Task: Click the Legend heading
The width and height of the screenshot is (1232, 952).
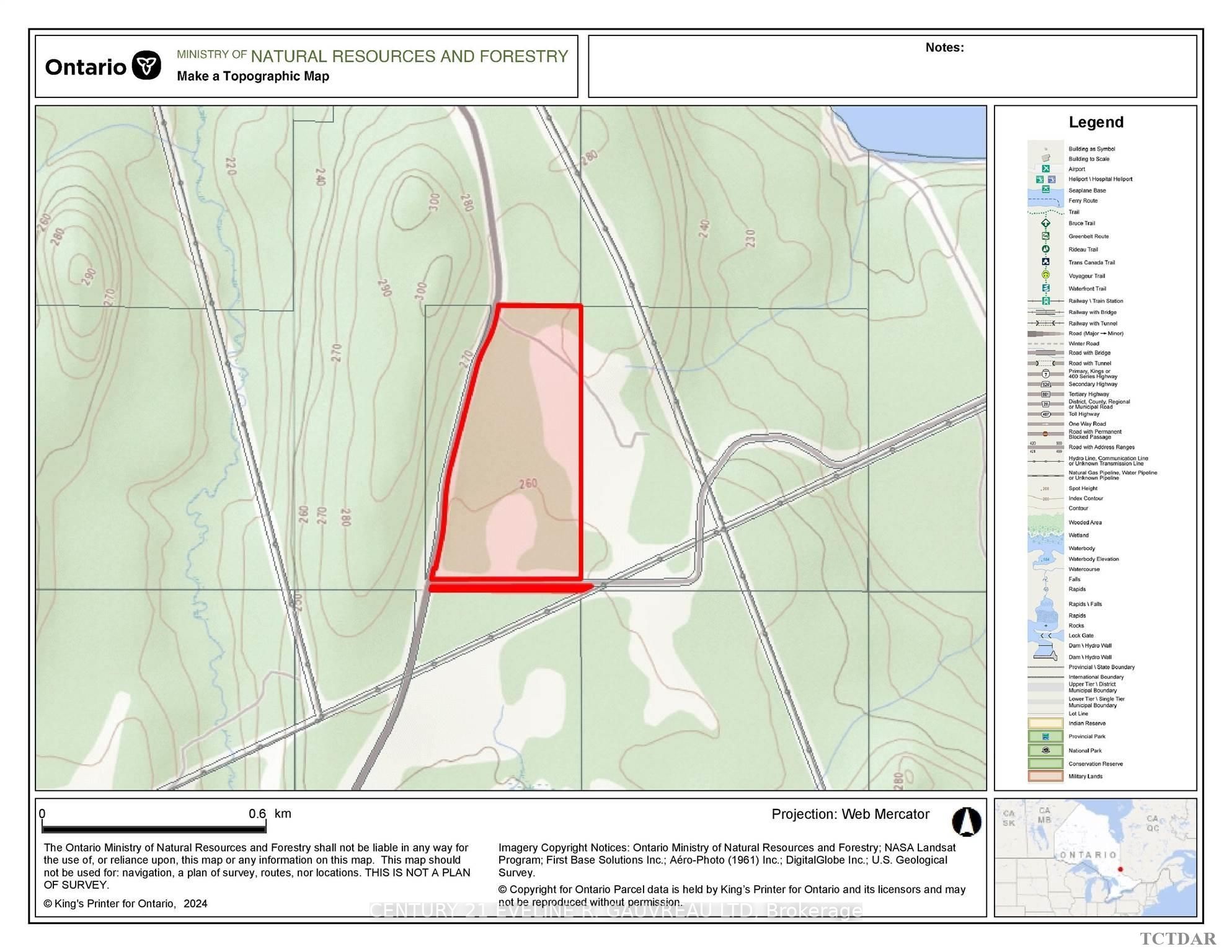Action: coord(1096,122)
